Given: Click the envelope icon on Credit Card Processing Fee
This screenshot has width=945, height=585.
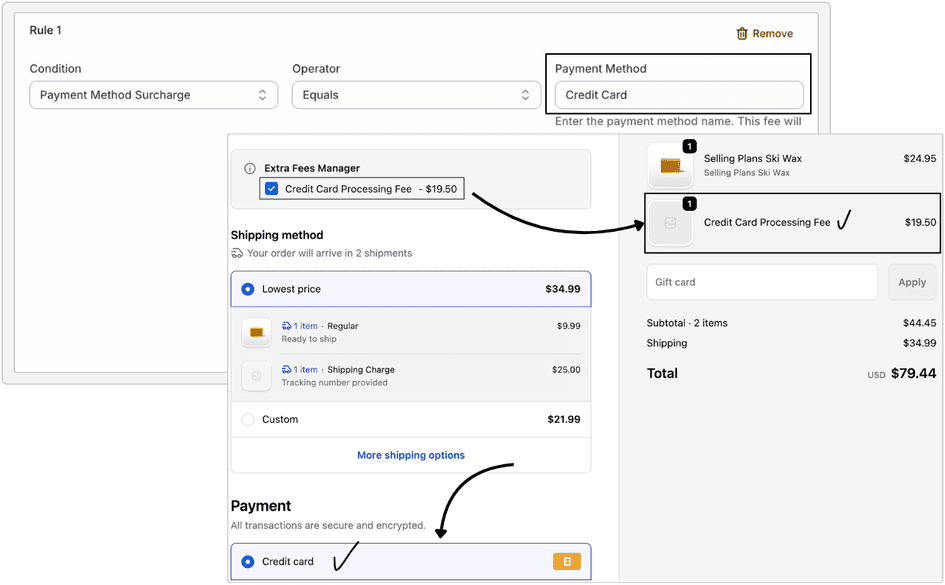Looking at the screenshot, I should pos(670,222).
